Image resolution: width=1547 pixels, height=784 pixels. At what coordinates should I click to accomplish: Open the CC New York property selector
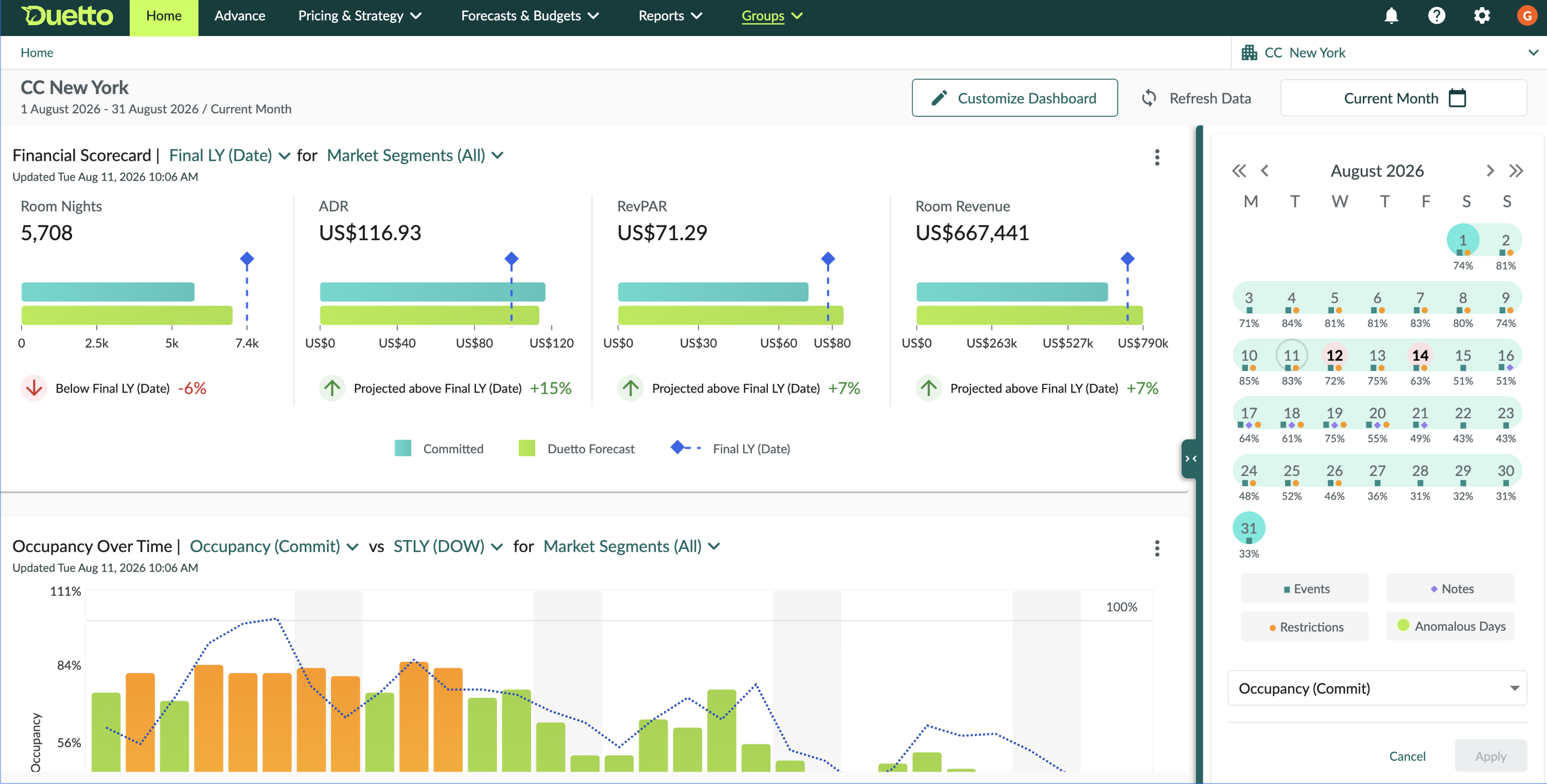1390,53
